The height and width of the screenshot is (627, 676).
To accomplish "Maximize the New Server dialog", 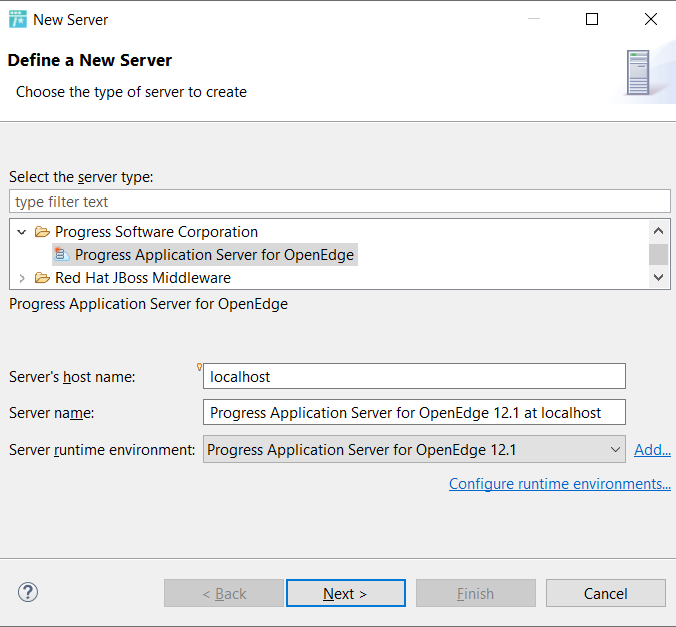I will [592, 19].
